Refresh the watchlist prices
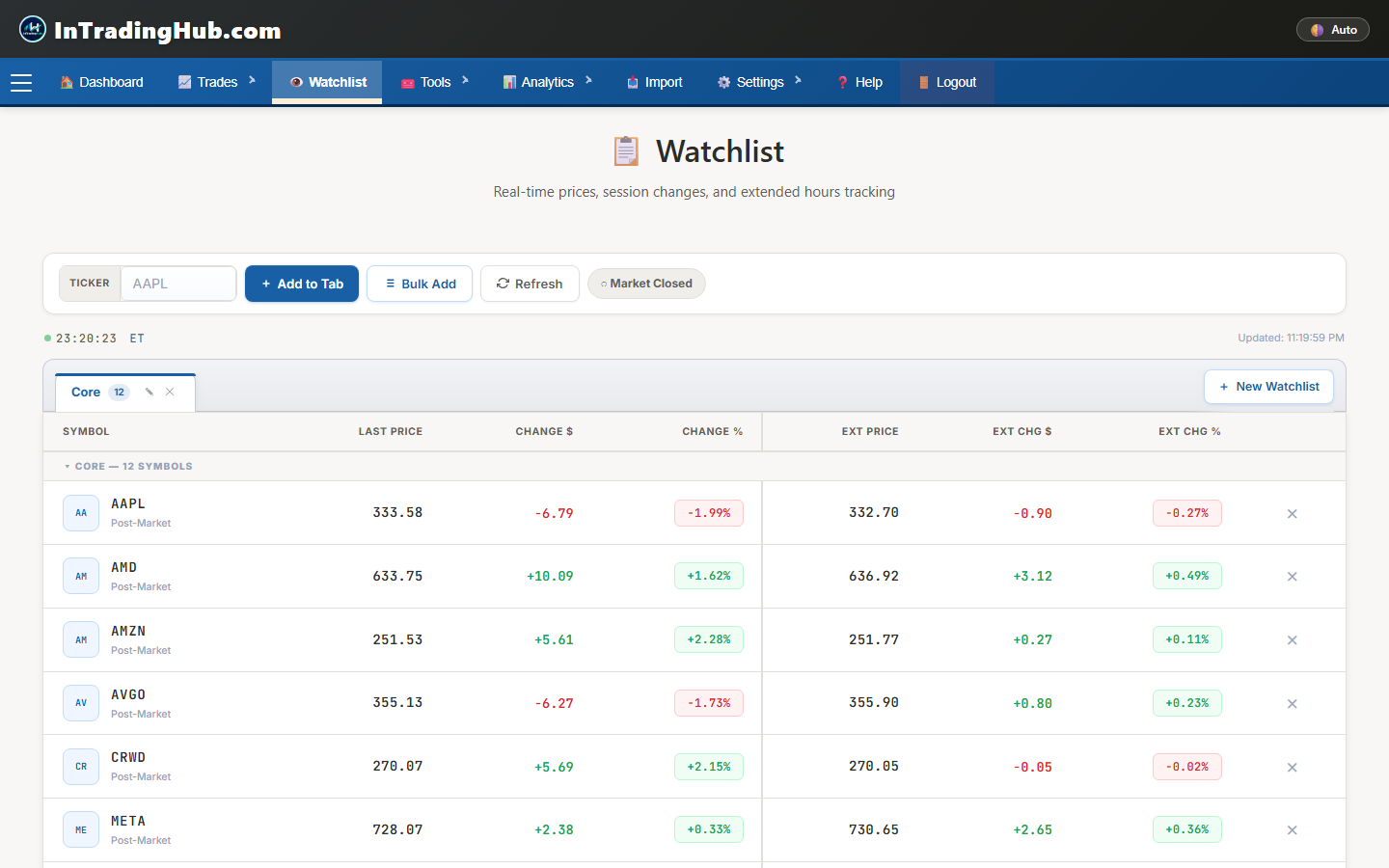Image resolution: width=1389 pixels, height=868 pixels. click(x=530, y=284)
